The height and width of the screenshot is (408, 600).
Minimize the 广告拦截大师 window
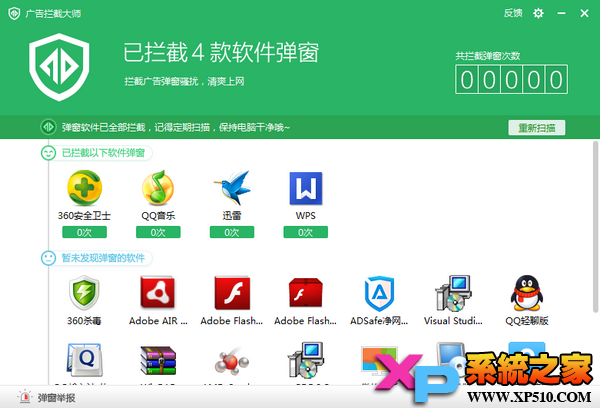tap(561, 13)
